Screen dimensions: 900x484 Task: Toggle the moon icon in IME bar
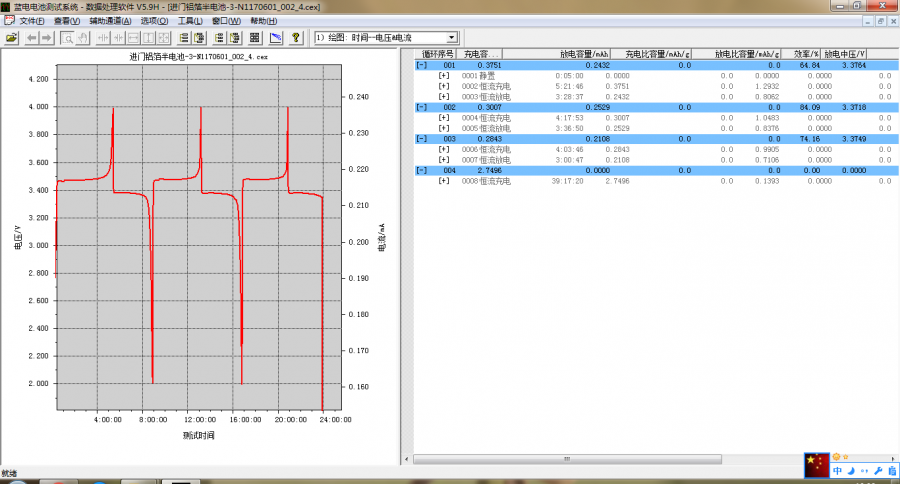click(850, 471)
